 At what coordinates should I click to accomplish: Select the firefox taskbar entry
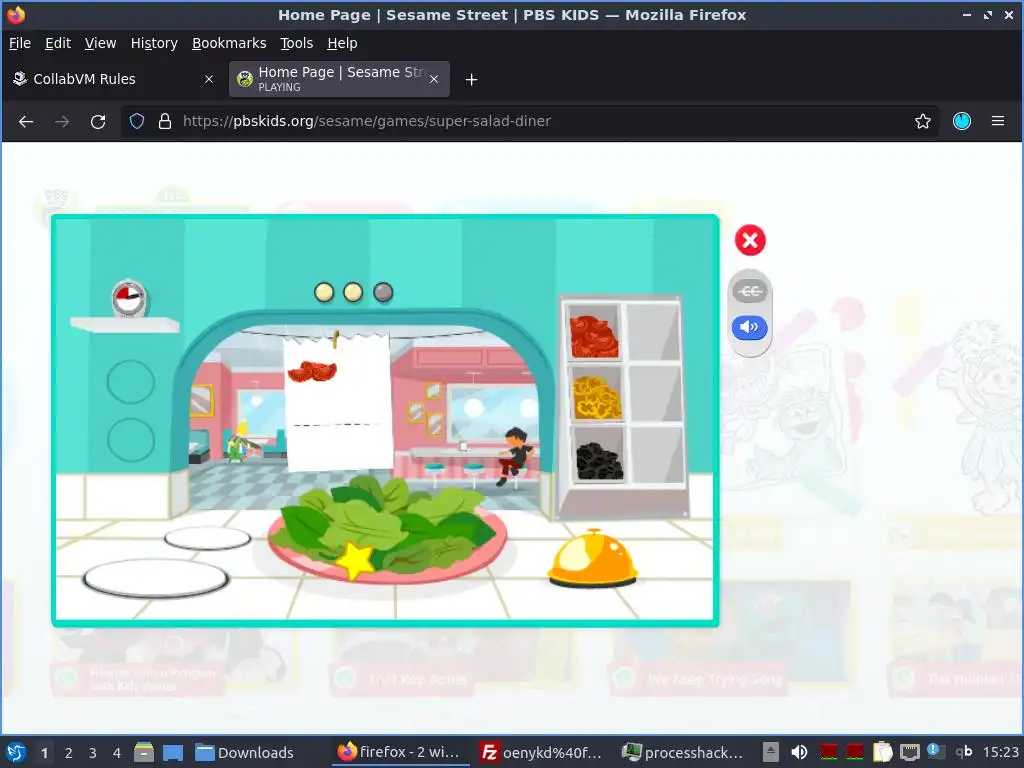pos(399,752)
